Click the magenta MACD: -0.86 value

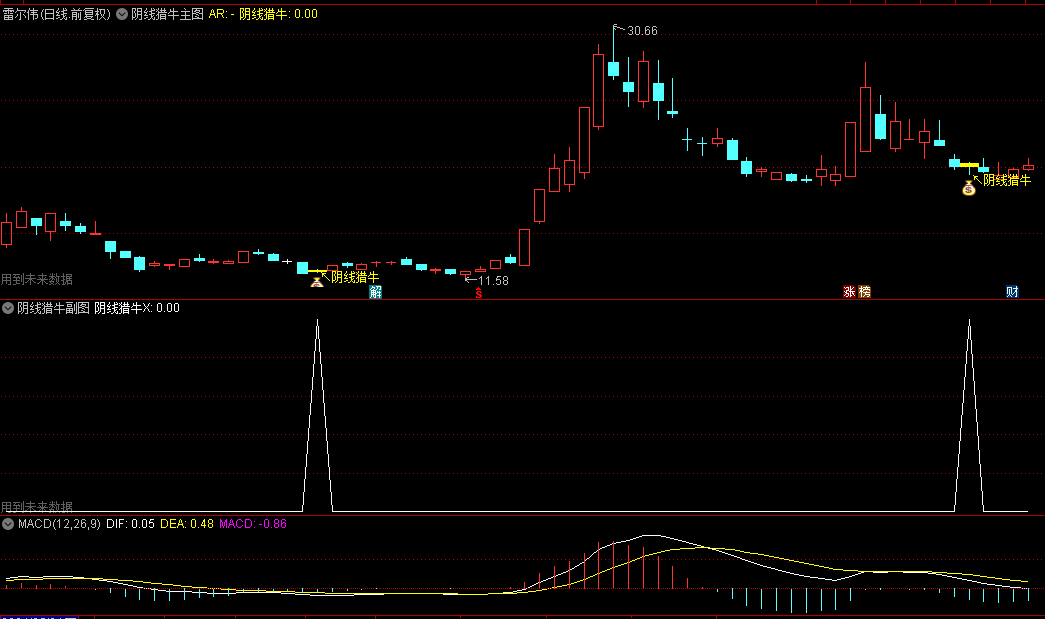click(253, 524)
